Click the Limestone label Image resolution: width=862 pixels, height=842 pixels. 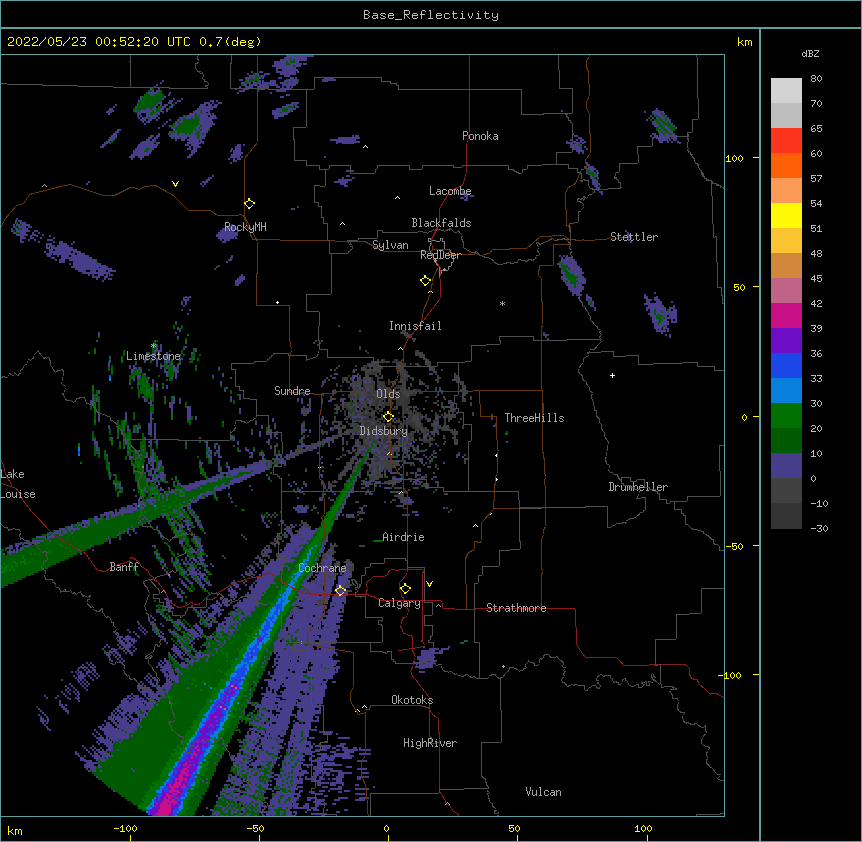(153, 356)
